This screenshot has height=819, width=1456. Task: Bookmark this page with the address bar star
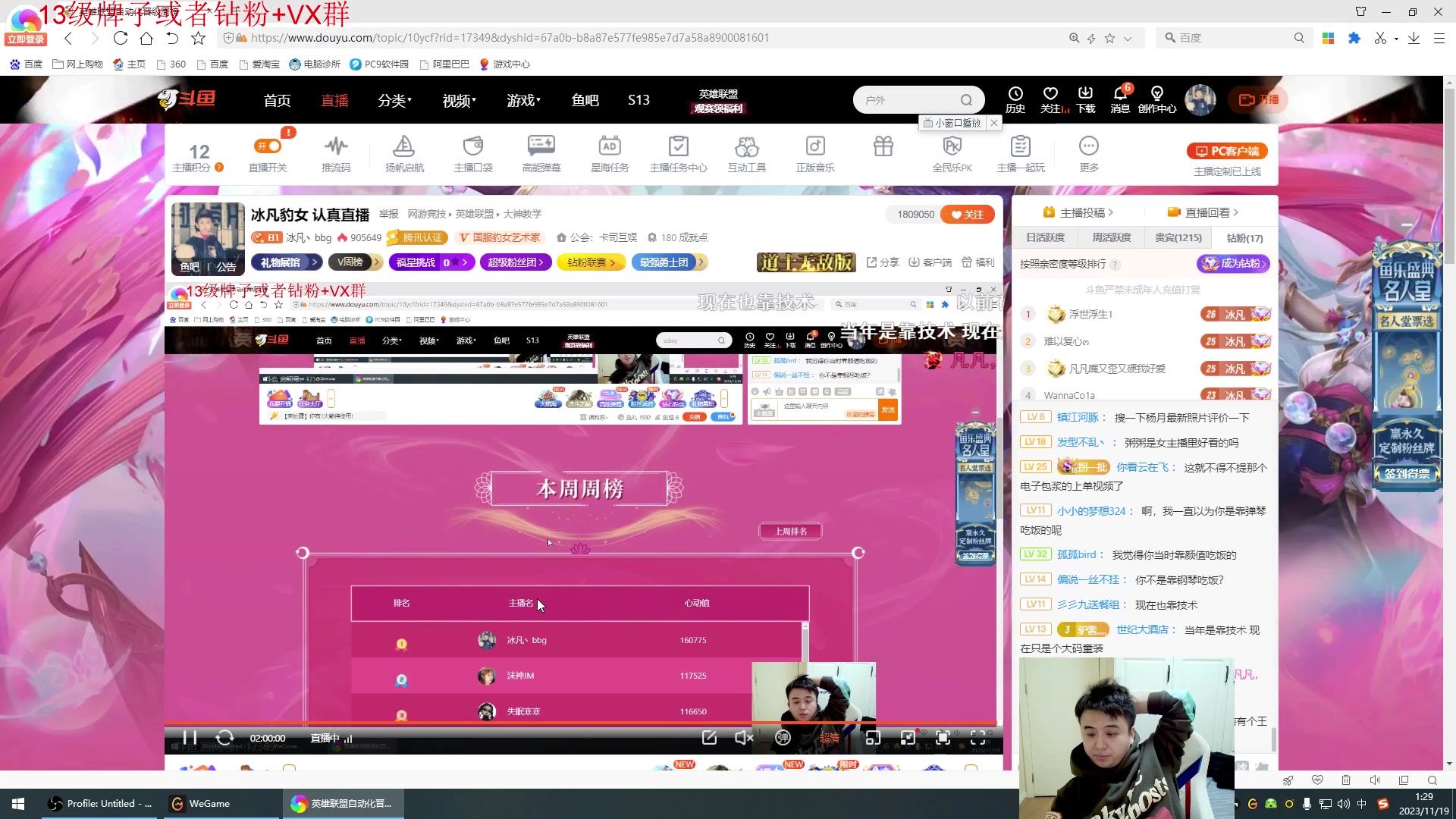(1109, 38)
